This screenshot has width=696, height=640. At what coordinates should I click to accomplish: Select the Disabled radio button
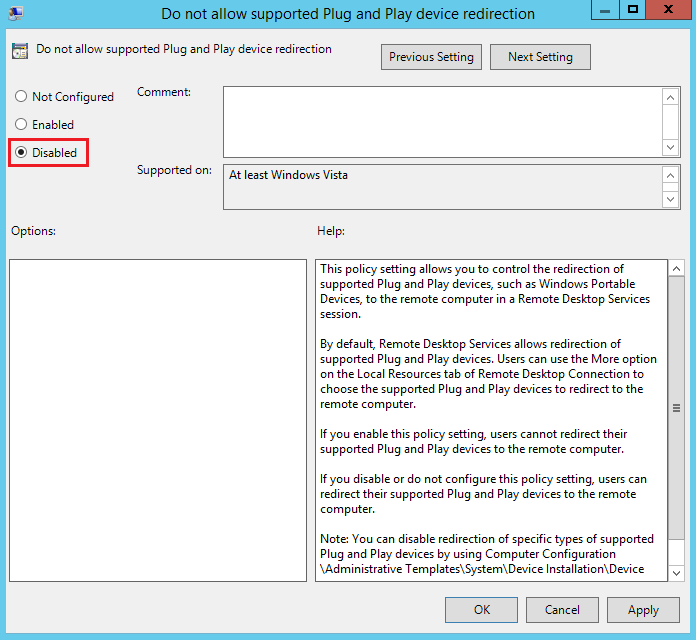pyautogui.click(x=21, y=152)
